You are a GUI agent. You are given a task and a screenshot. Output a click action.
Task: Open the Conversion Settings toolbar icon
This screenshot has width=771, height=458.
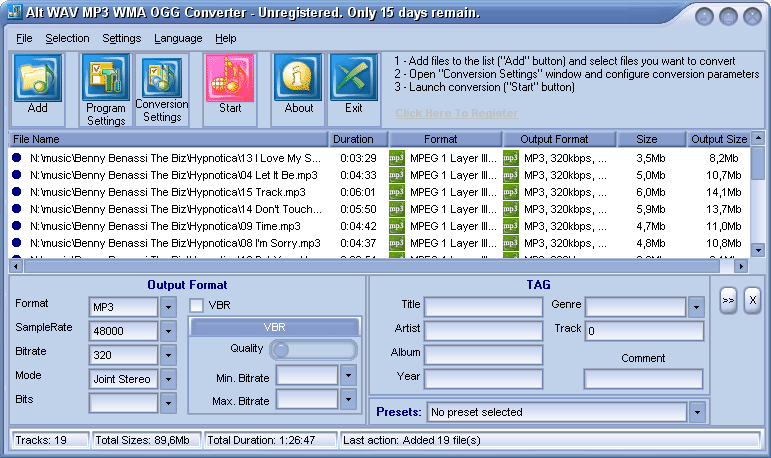162,77
